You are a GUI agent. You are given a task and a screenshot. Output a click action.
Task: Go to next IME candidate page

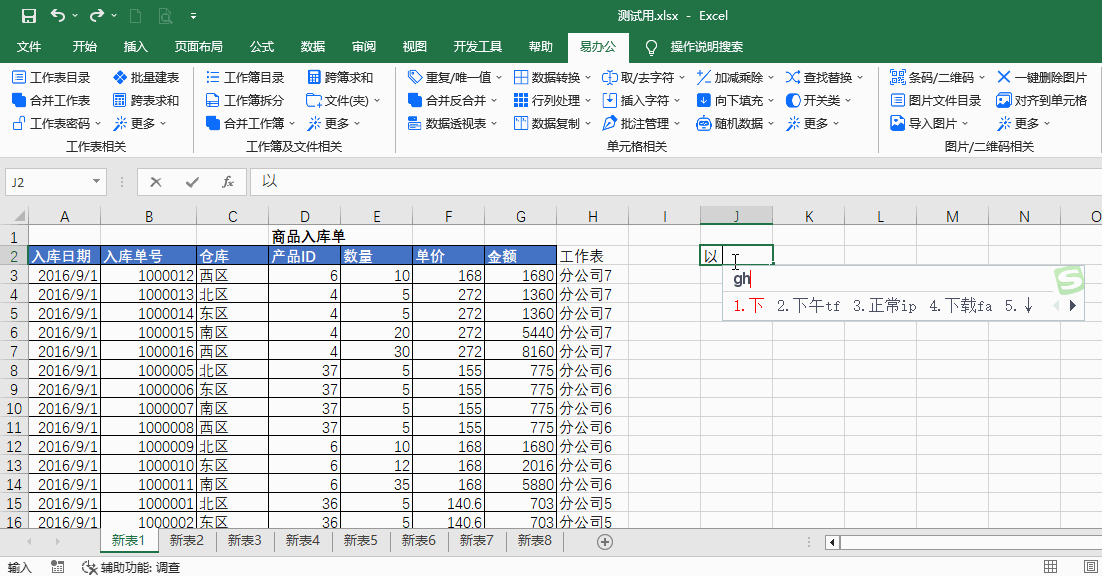point(1072,306)
